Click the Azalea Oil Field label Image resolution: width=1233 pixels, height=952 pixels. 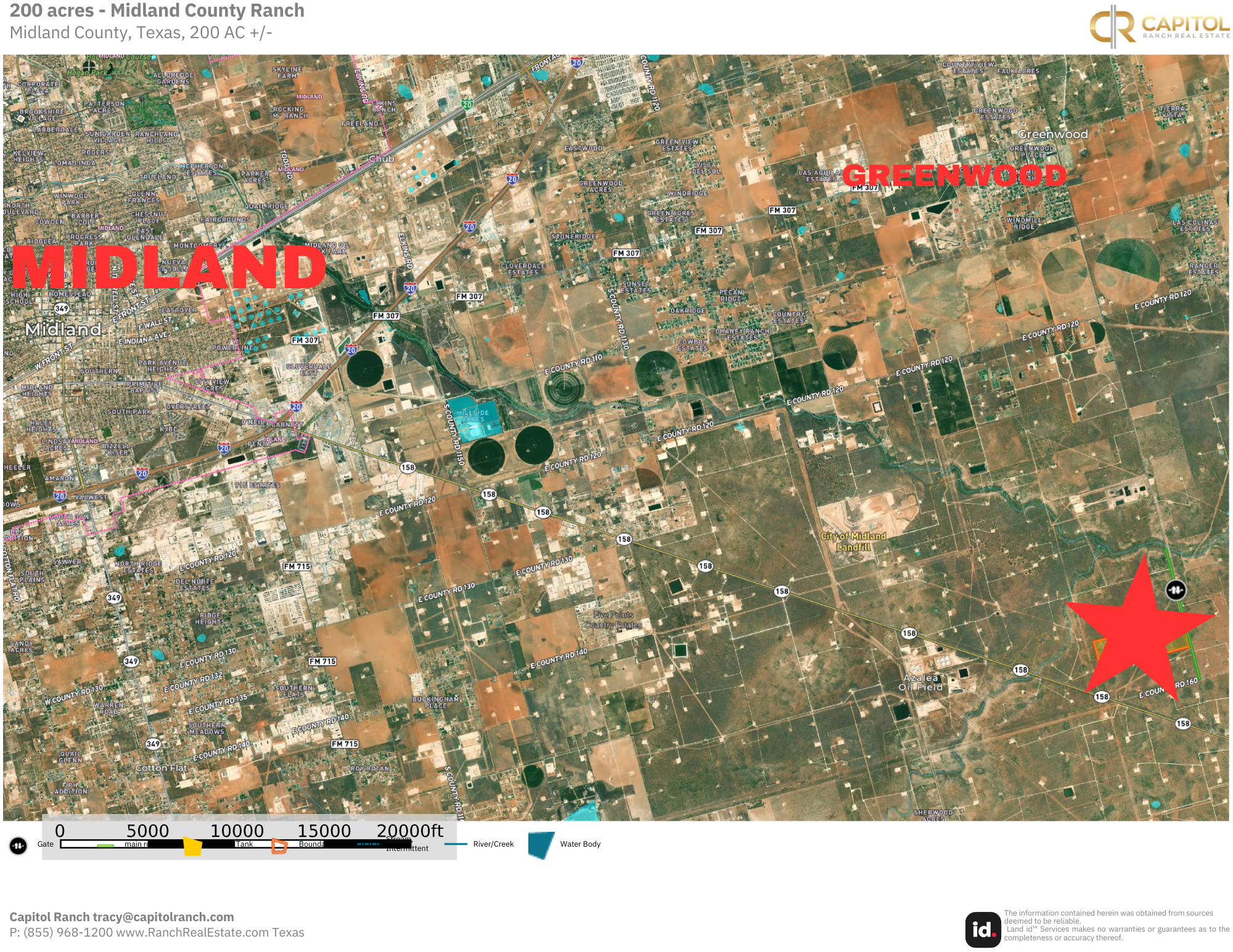pos(920,682)
